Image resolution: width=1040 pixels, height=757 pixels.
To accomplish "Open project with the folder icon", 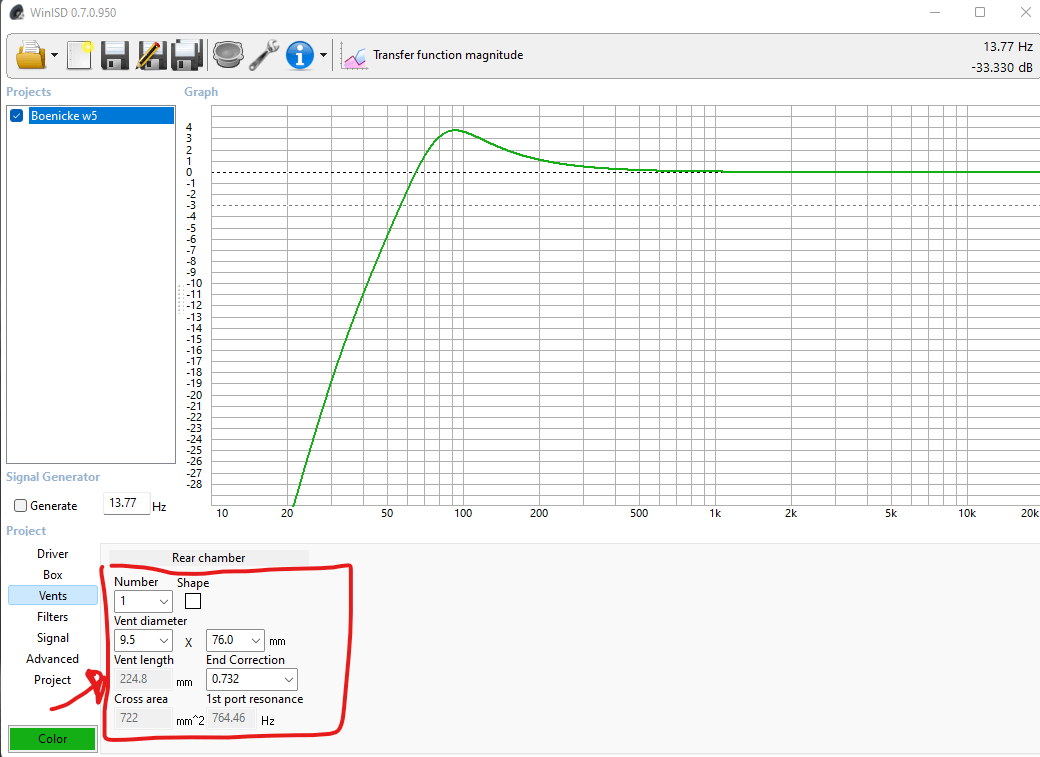I will [x=31, y=55].
